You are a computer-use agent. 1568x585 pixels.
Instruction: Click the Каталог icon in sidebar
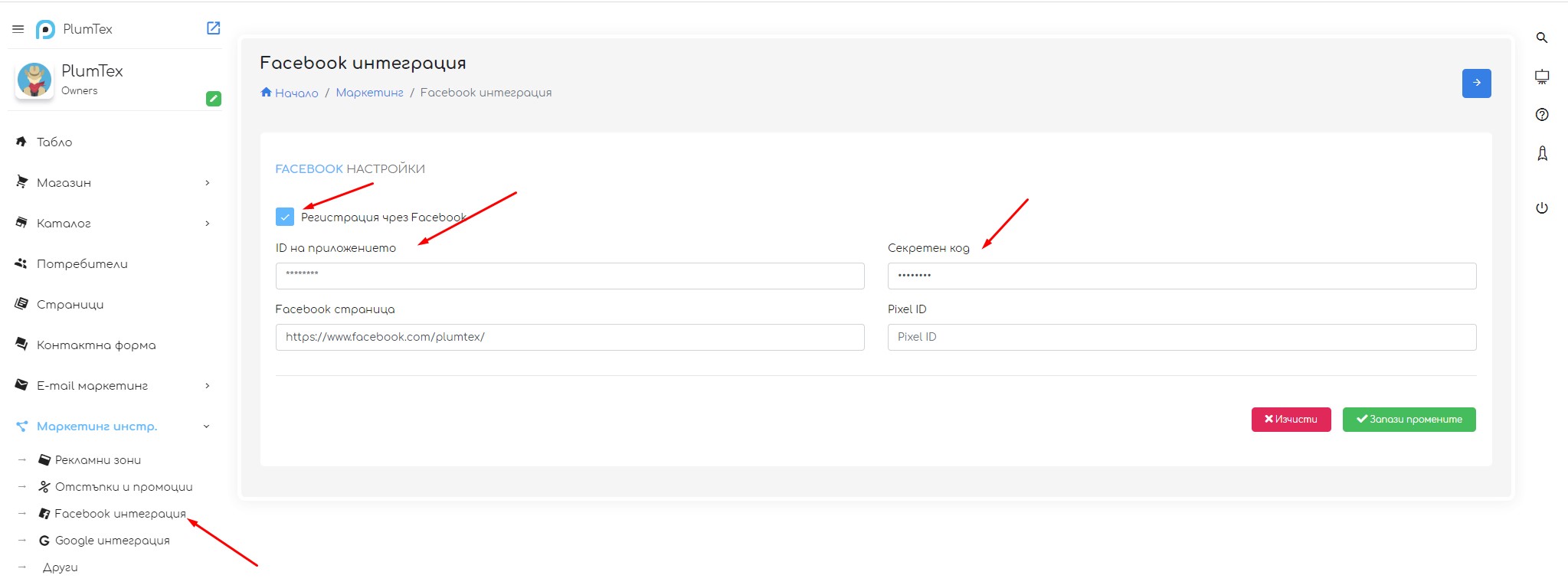(x=21, y=223)
